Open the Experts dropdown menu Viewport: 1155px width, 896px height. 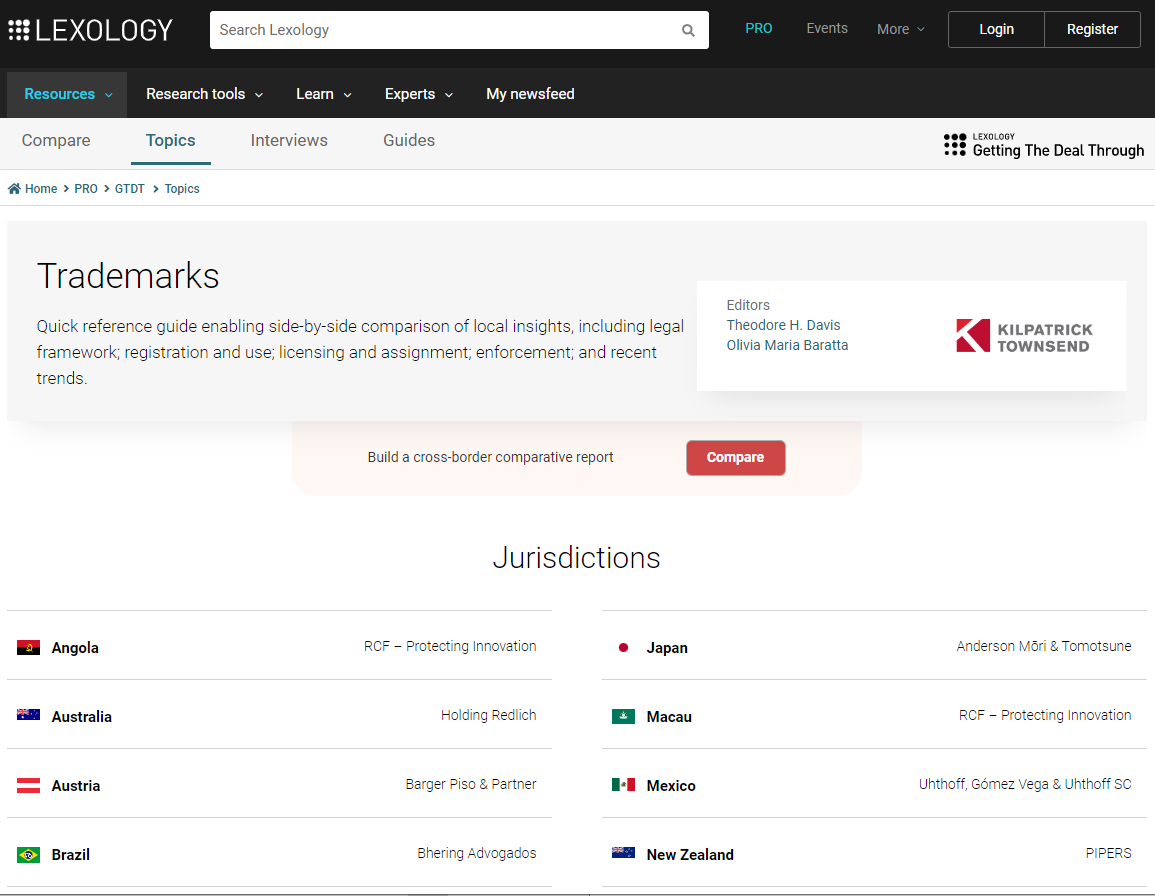coord(418,94)
